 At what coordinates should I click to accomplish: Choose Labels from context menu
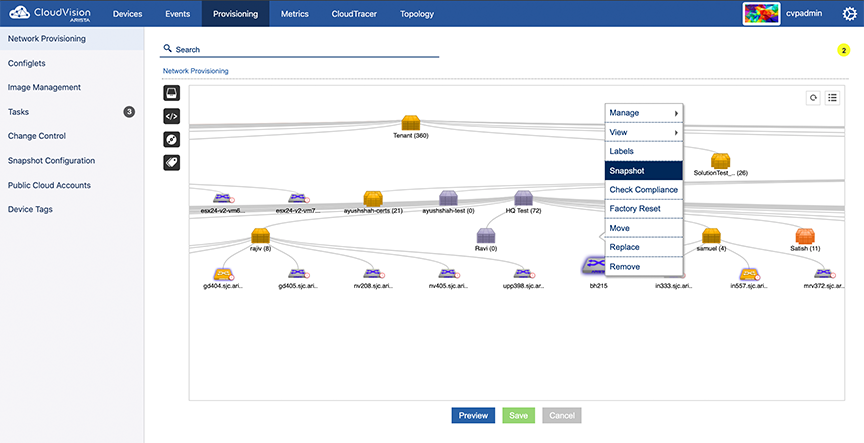(644, 151)
